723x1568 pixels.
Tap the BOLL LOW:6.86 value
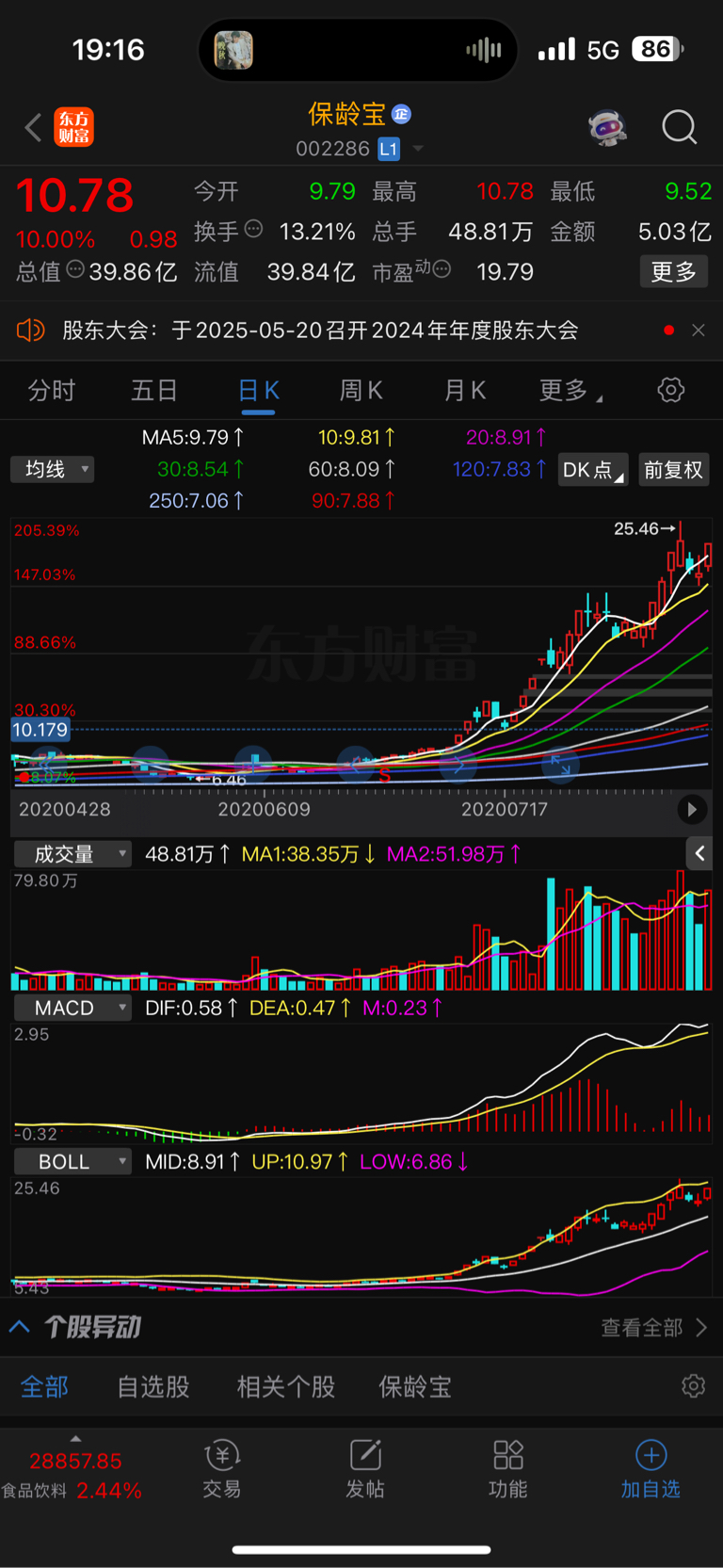(414, 1162)
